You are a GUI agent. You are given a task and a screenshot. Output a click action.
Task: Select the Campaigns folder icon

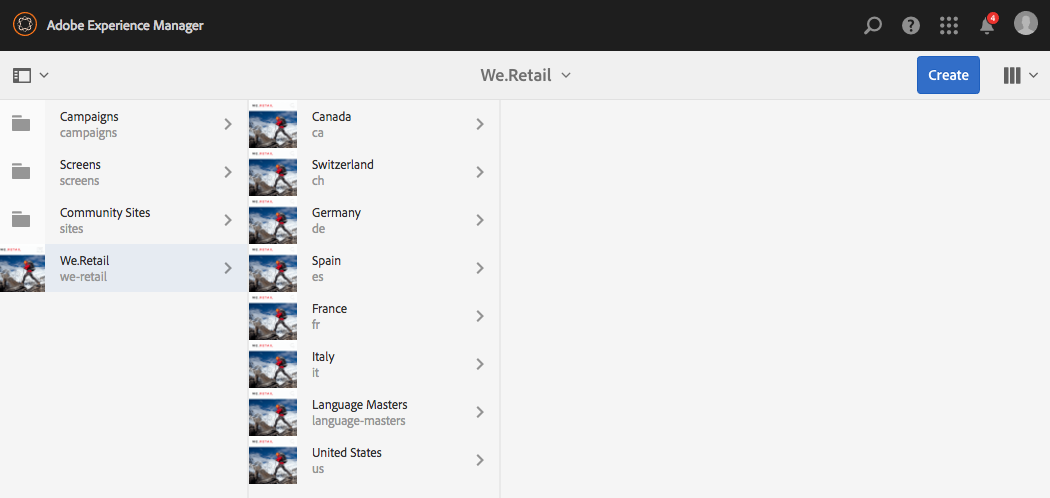click(21, 124)
